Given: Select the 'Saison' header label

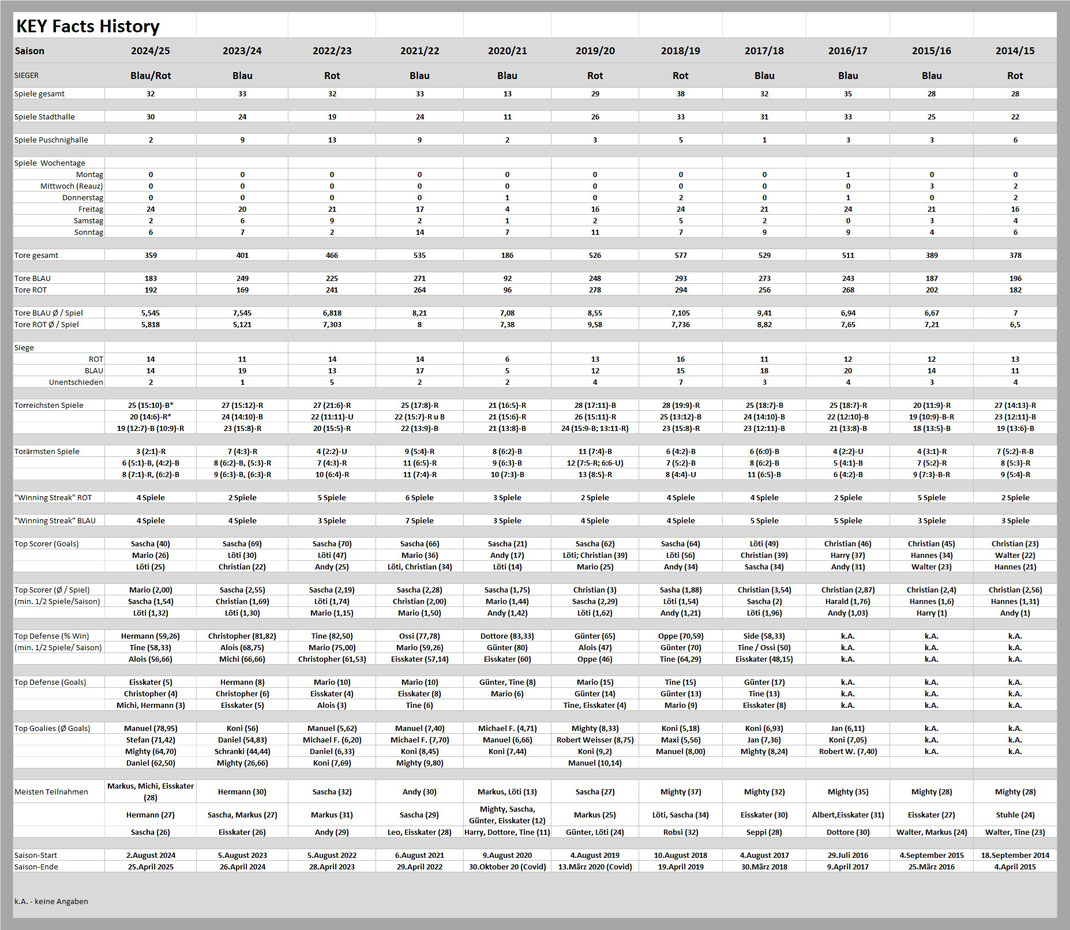Looking at the screenshot, I should (x=29, y=50).
